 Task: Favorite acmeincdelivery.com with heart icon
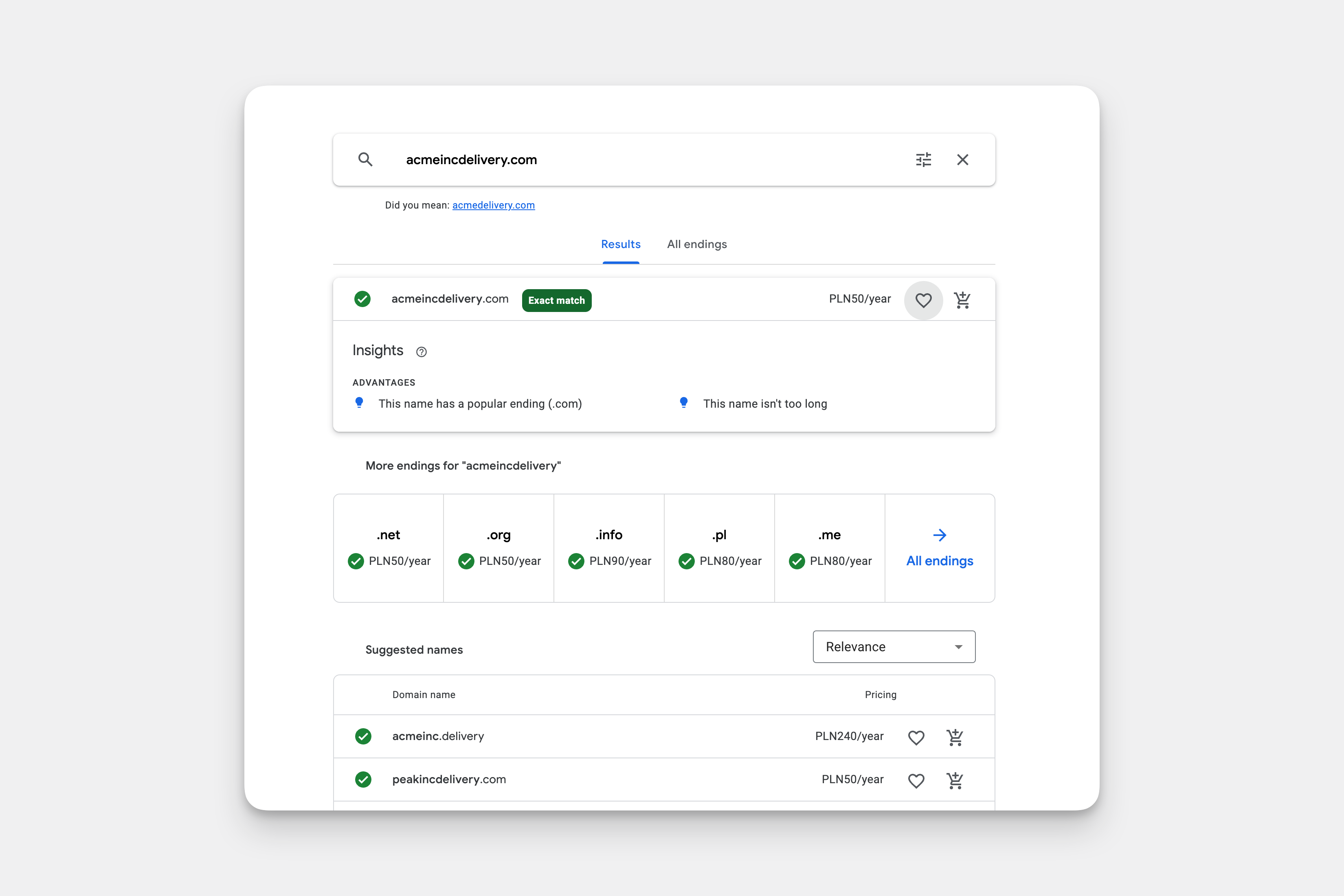click(923, 300)
